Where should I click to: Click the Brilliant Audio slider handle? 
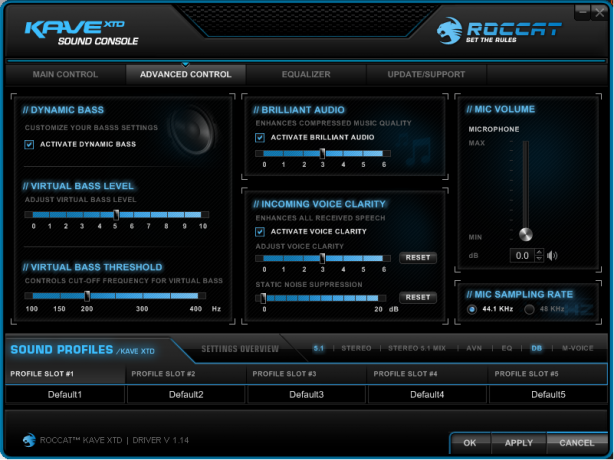pos(322,153)
